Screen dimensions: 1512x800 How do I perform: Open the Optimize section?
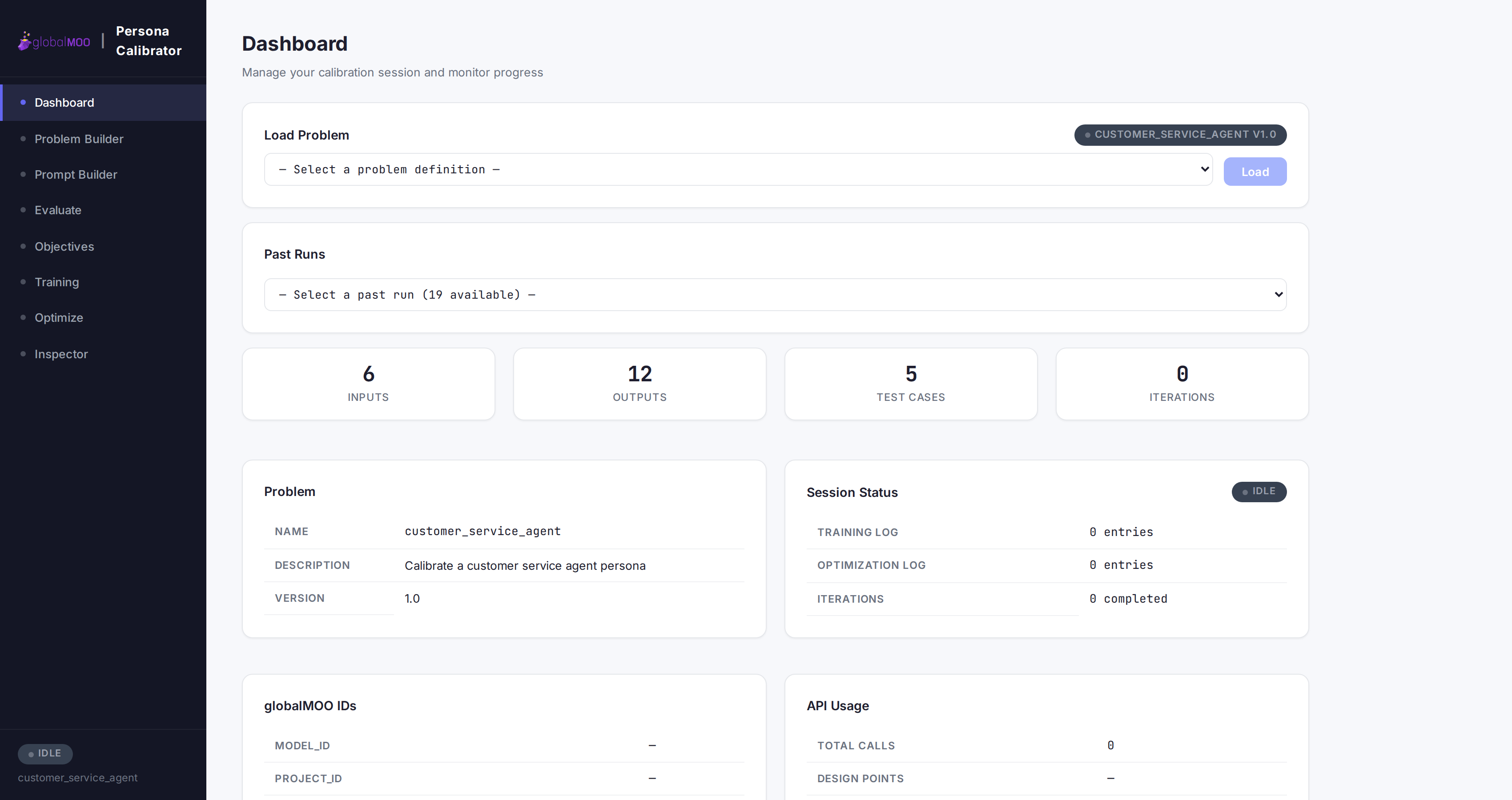(103, 318)
